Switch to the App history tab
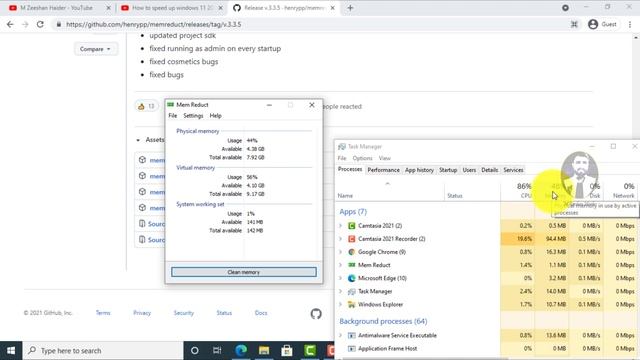 pos(419,170)
